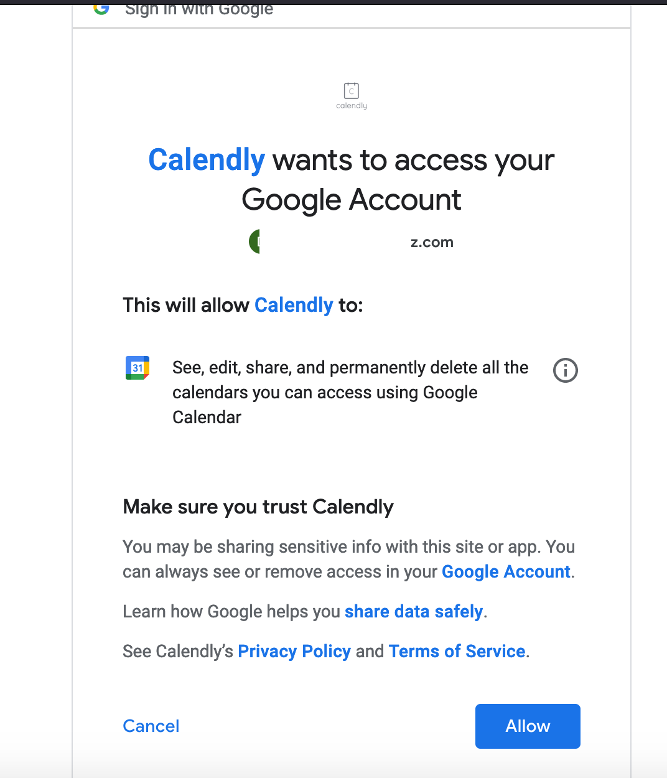
Task: Click the blue Calendly name in main heading
Action: click(x=207, y=160)
